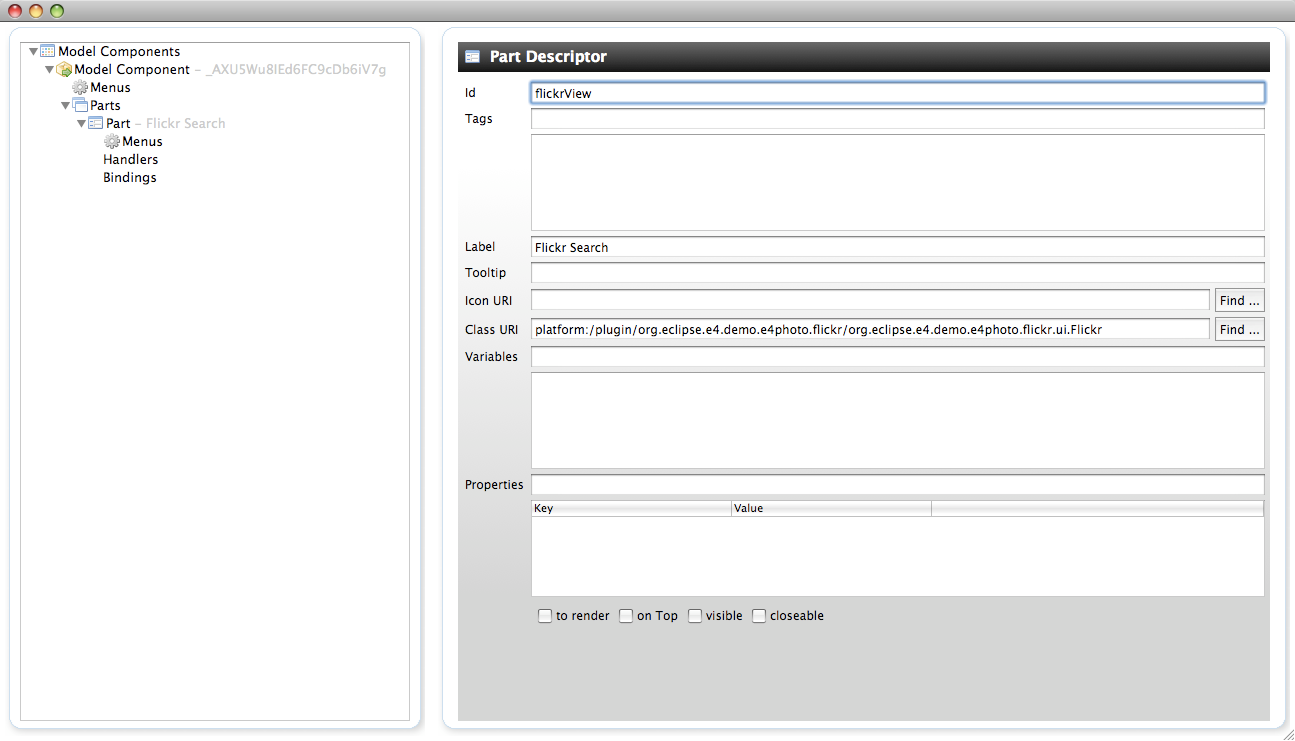Image resolution: width=1295 pixels, height=741 pixels.
Task: Click the Part descriptor icon in tree
Action: coord(96,123)
